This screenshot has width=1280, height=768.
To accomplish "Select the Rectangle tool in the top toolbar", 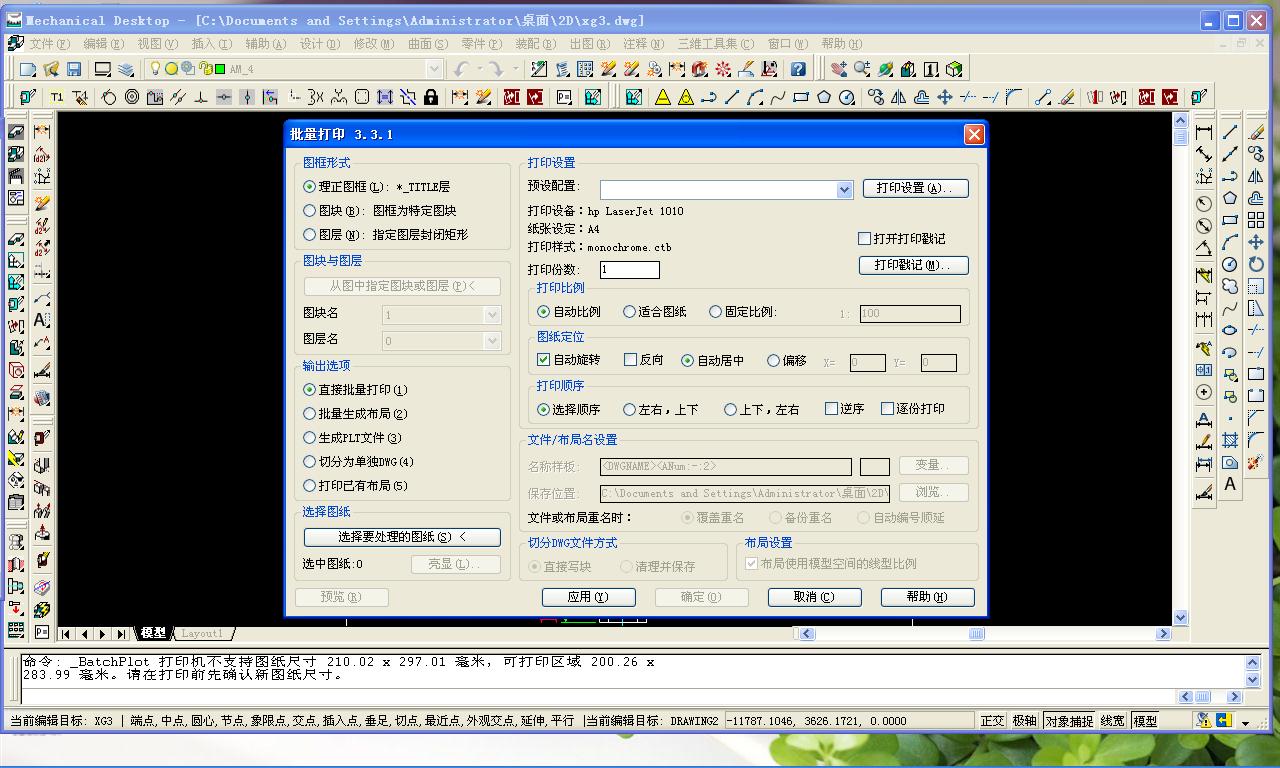I will pyautogui.click(x=801, y=97).
